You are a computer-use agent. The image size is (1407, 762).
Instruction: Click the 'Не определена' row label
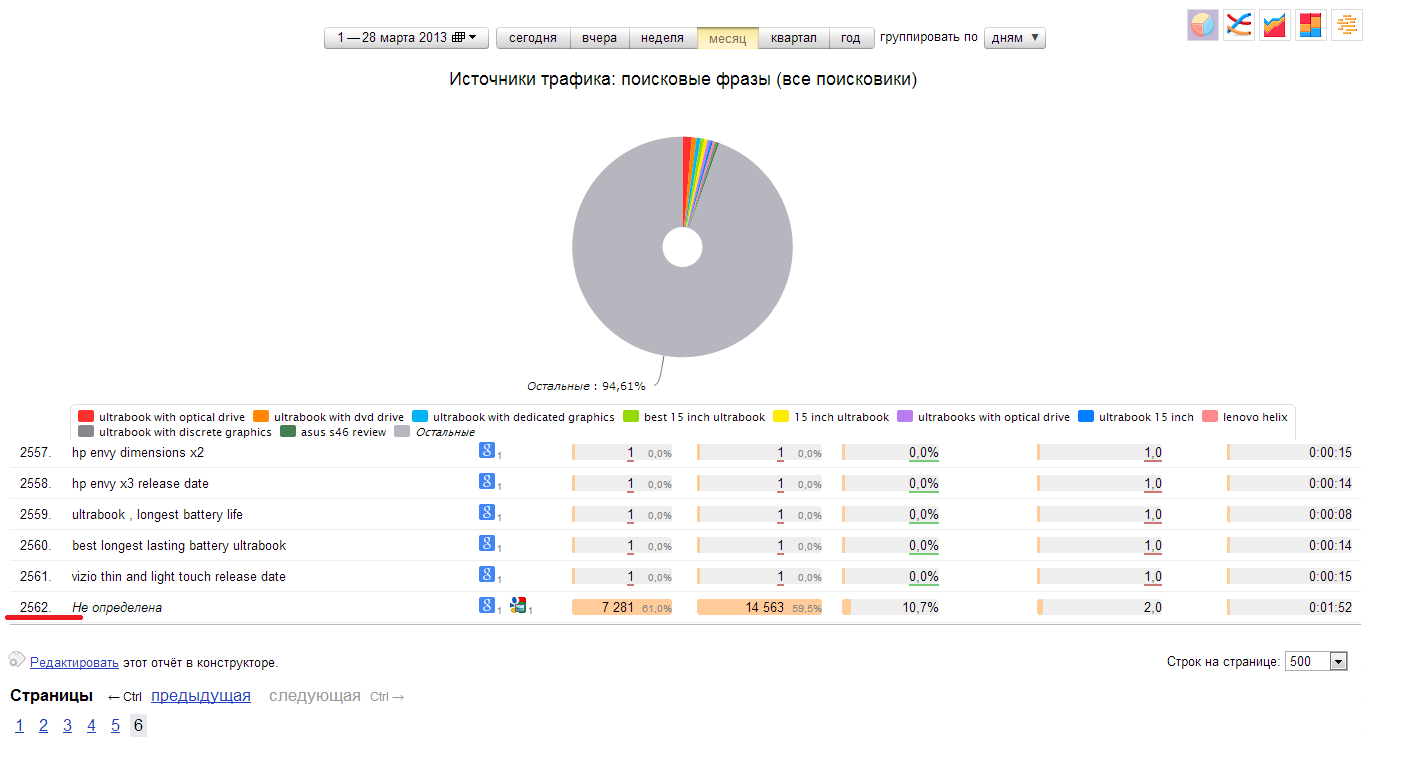117,607
